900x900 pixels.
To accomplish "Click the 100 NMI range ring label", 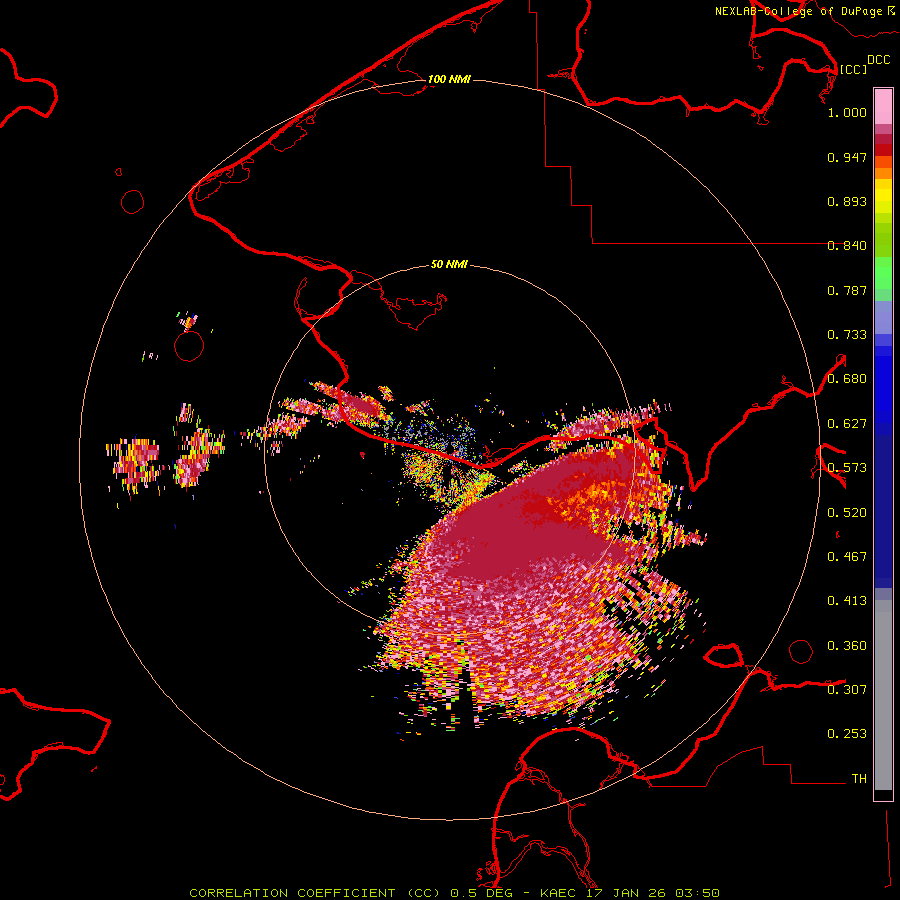I will [x=449, y=79].
